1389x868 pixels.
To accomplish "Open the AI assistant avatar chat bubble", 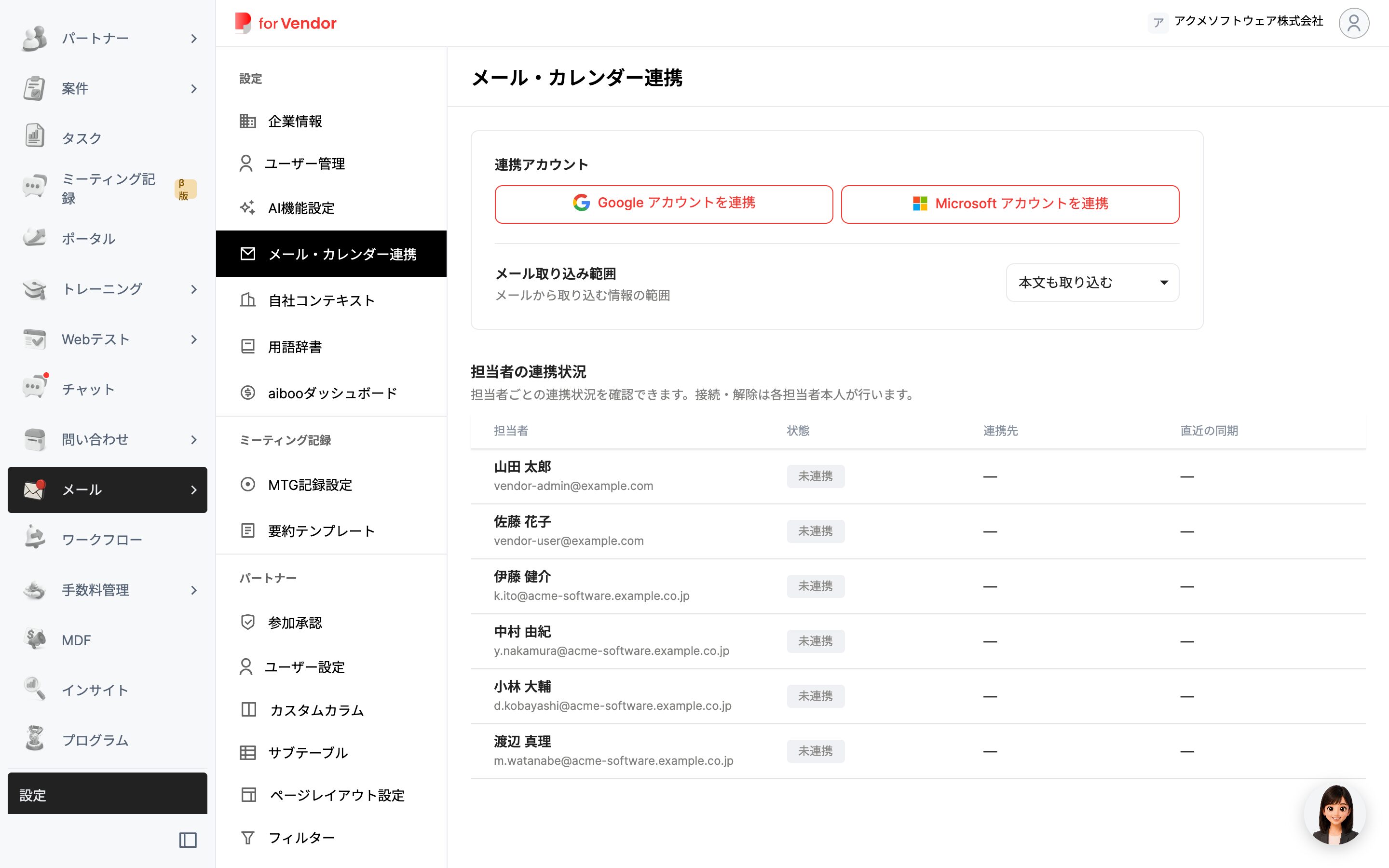I will point(1335,814).
